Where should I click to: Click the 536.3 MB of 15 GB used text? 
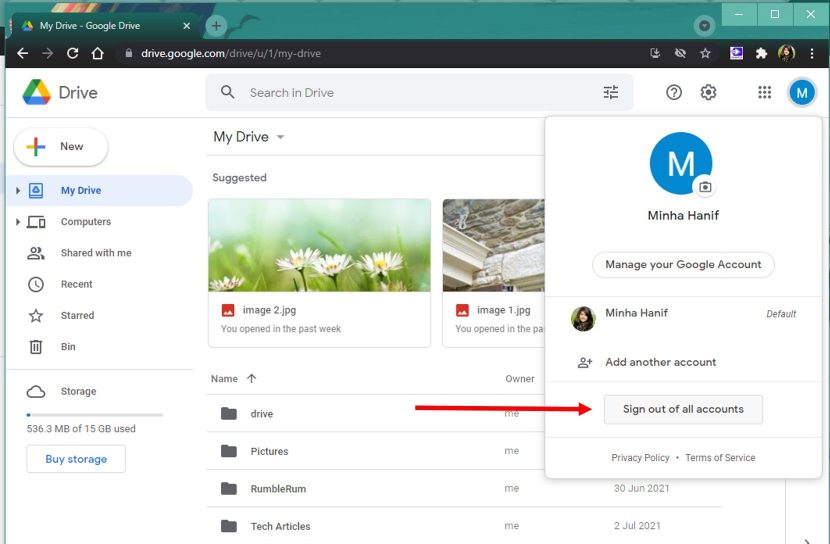tap(81, 429)
